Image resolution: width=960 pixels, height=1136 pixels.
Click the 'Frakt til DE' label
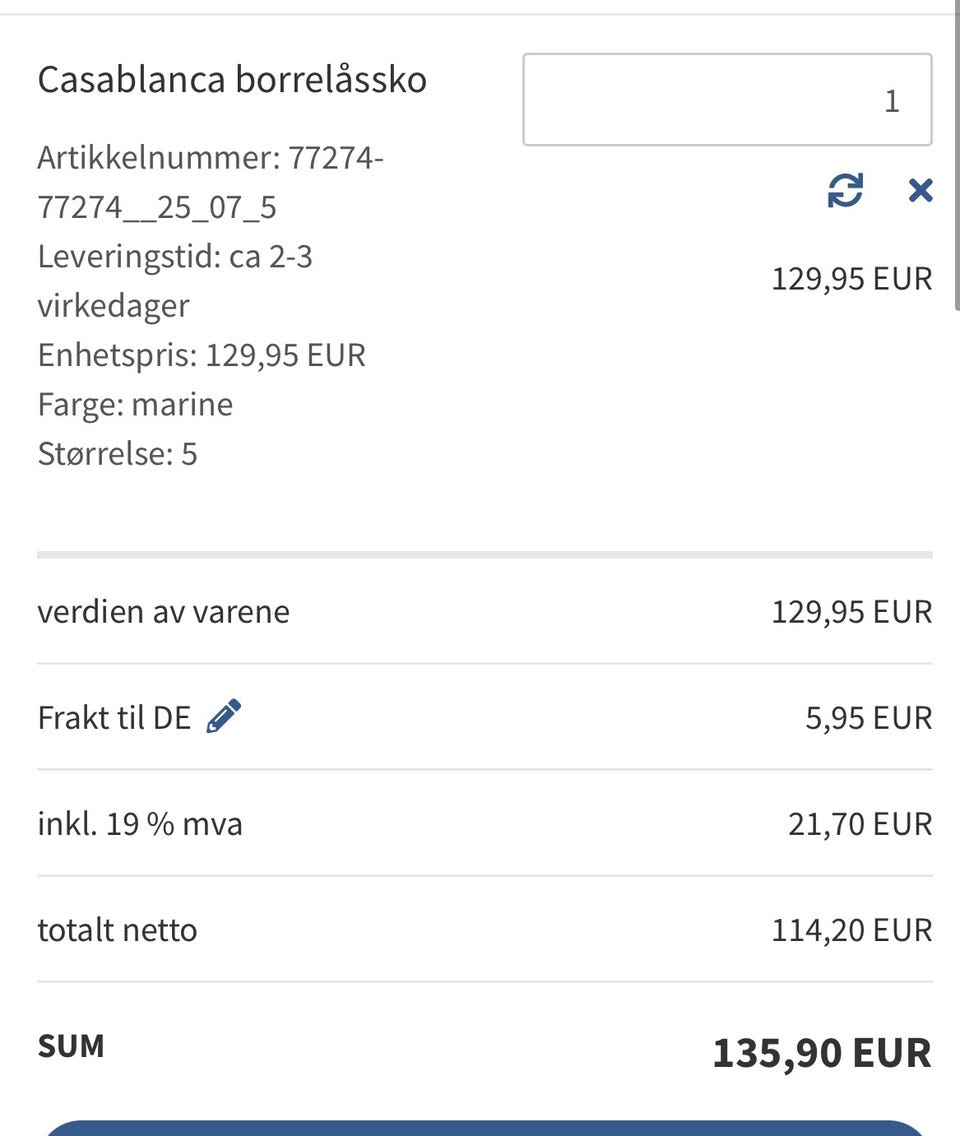click(114, 717)
